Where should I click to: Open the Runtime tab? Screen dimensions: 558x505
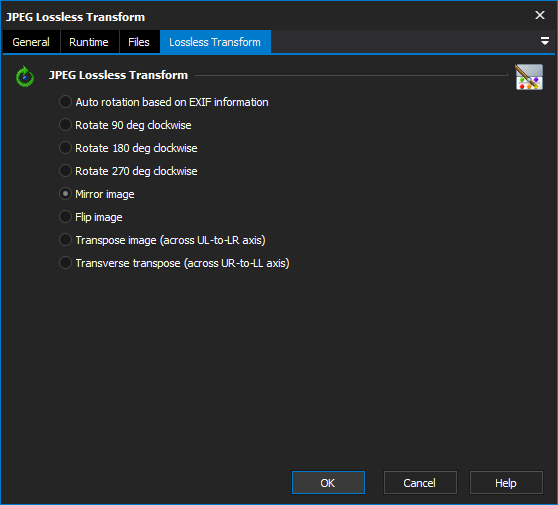[x=89, y=42]
